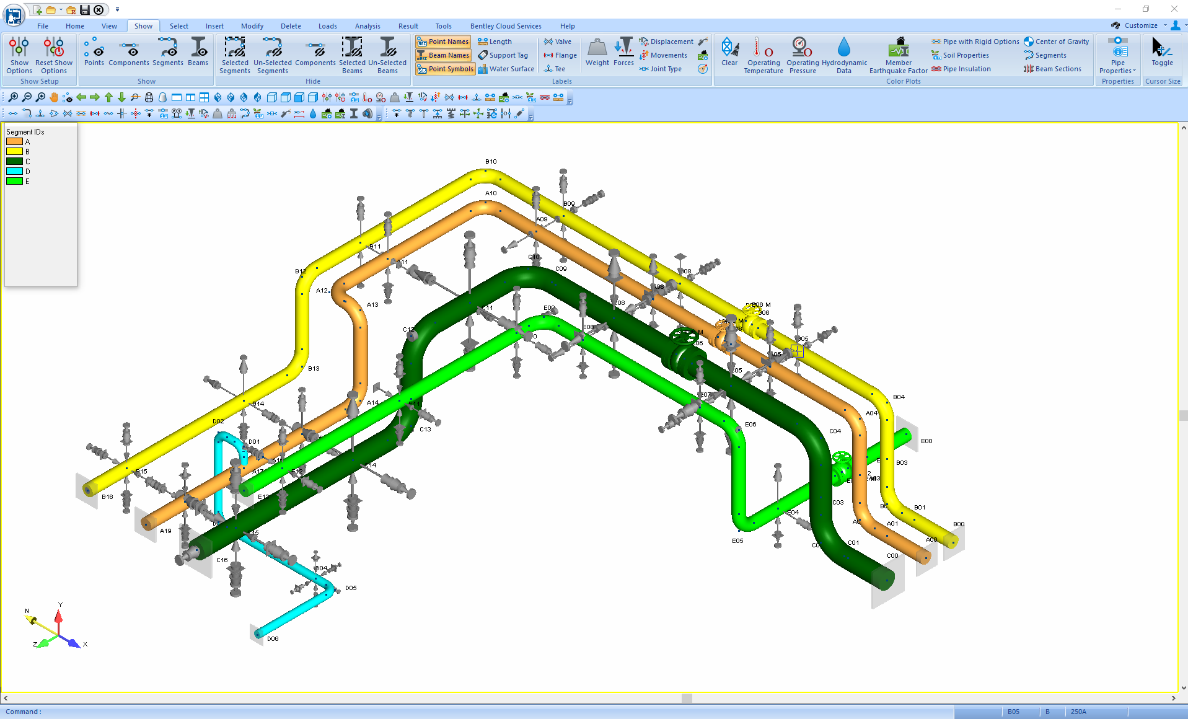Image resolution: width=1188 pixels, height=719 pixels.
Task: Click cyan Segment D swatch
Action: tap(14, 171)
